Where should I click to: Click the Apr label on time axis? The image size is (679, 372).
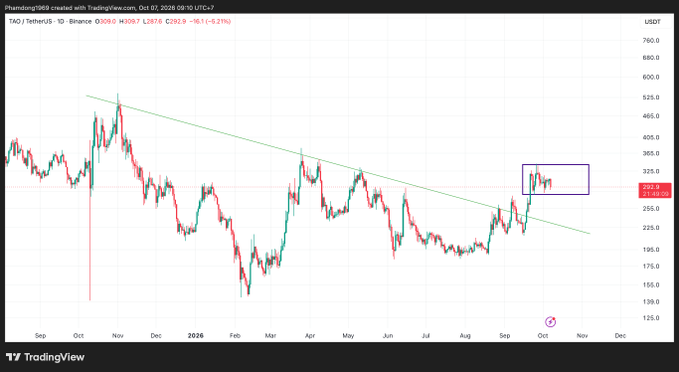[x=310, y=336]
